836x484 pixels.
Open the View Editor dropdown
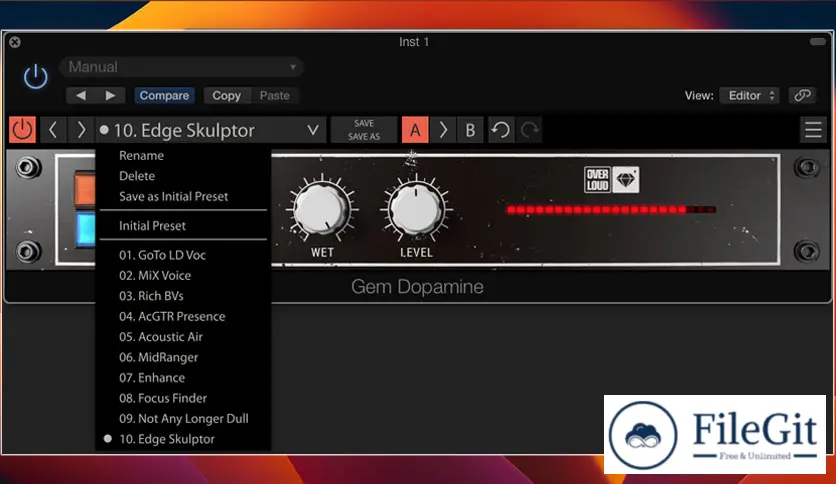(x=750, y=95)
